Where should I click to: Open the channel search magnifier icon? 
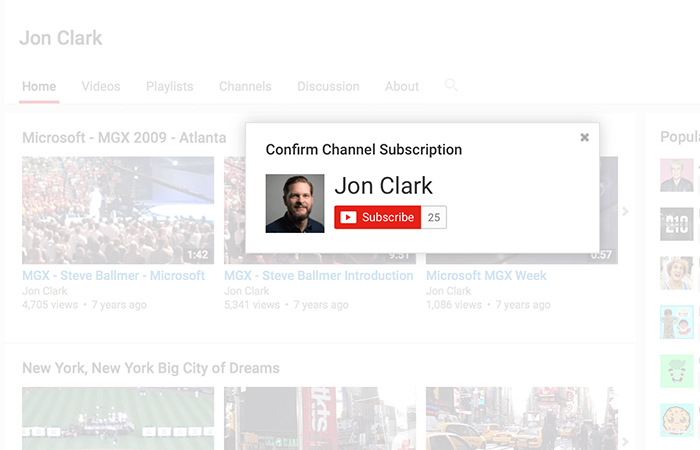pos(451,86)
